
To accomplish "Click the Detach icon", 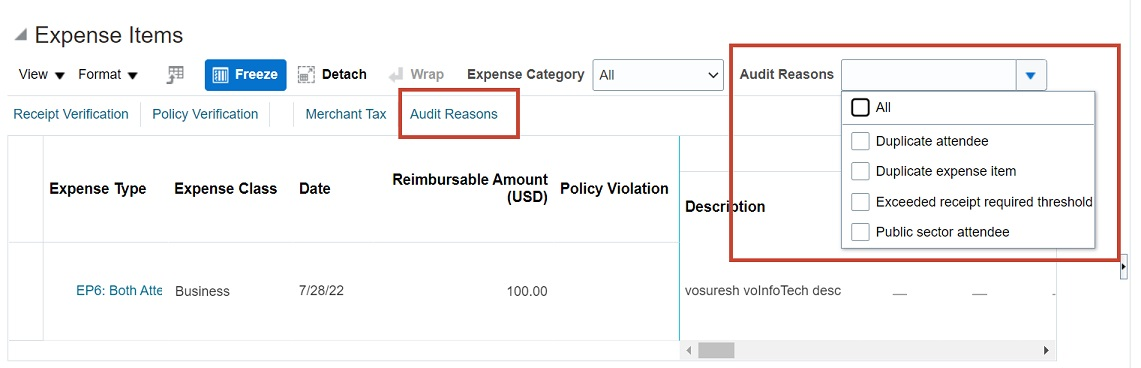I will [x=306, y=75].
